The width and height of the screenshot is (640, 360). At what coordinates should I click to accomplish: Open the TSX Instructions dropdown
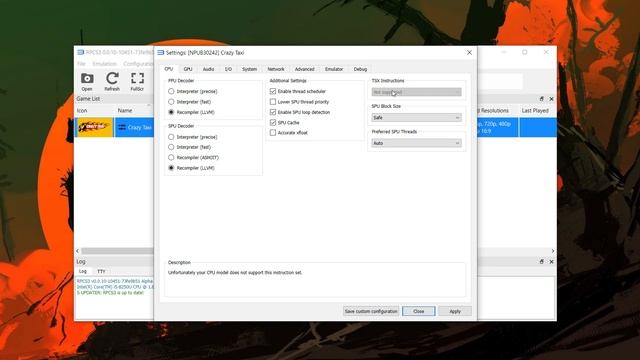416,92
